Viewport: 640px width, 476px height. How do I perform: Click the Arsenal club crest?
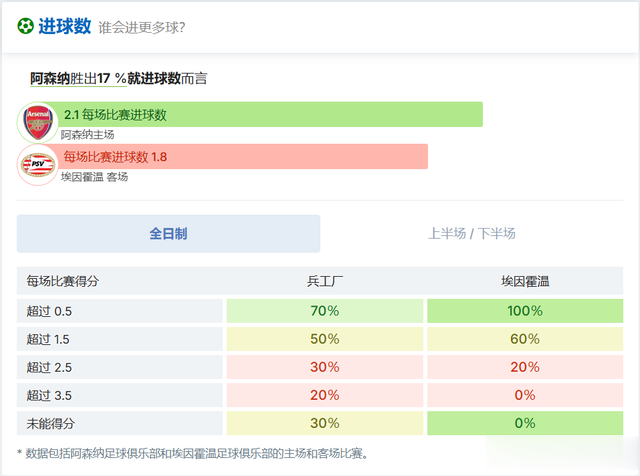(38, 121)
